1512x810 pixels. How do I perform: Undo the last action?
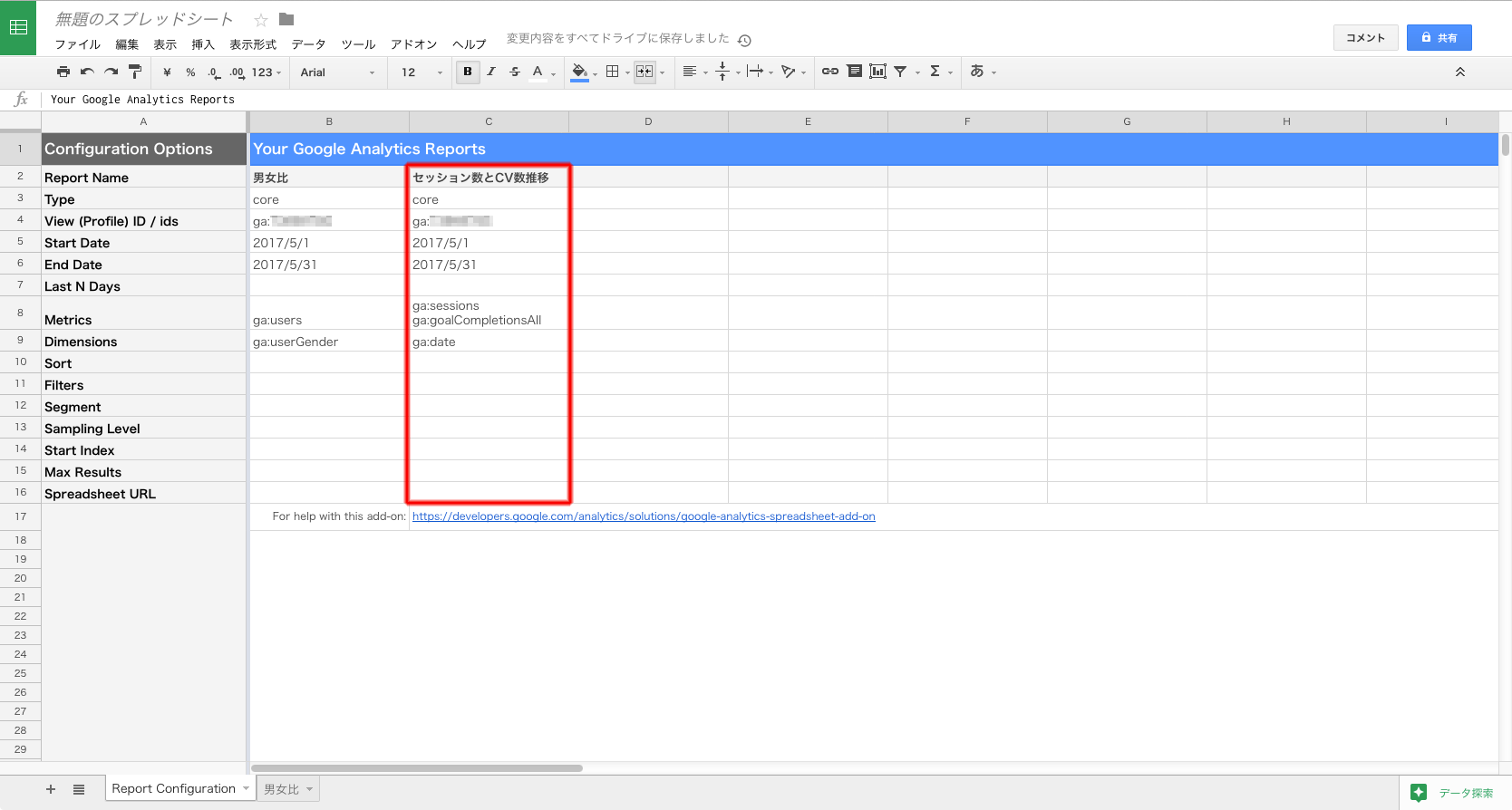(x=87, y=72)
